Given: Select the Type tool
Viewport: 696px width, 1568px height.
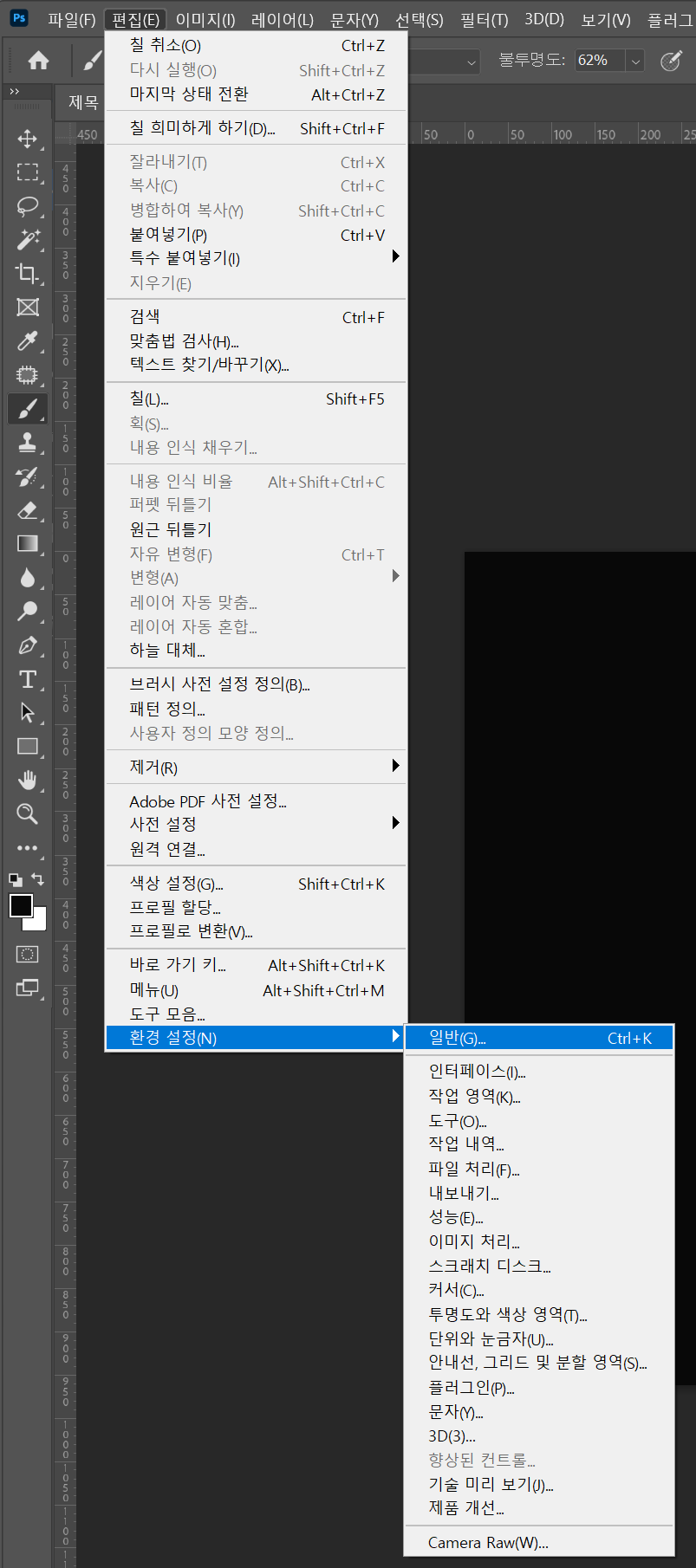Looking at the screenshot, I should coord(27,679).
